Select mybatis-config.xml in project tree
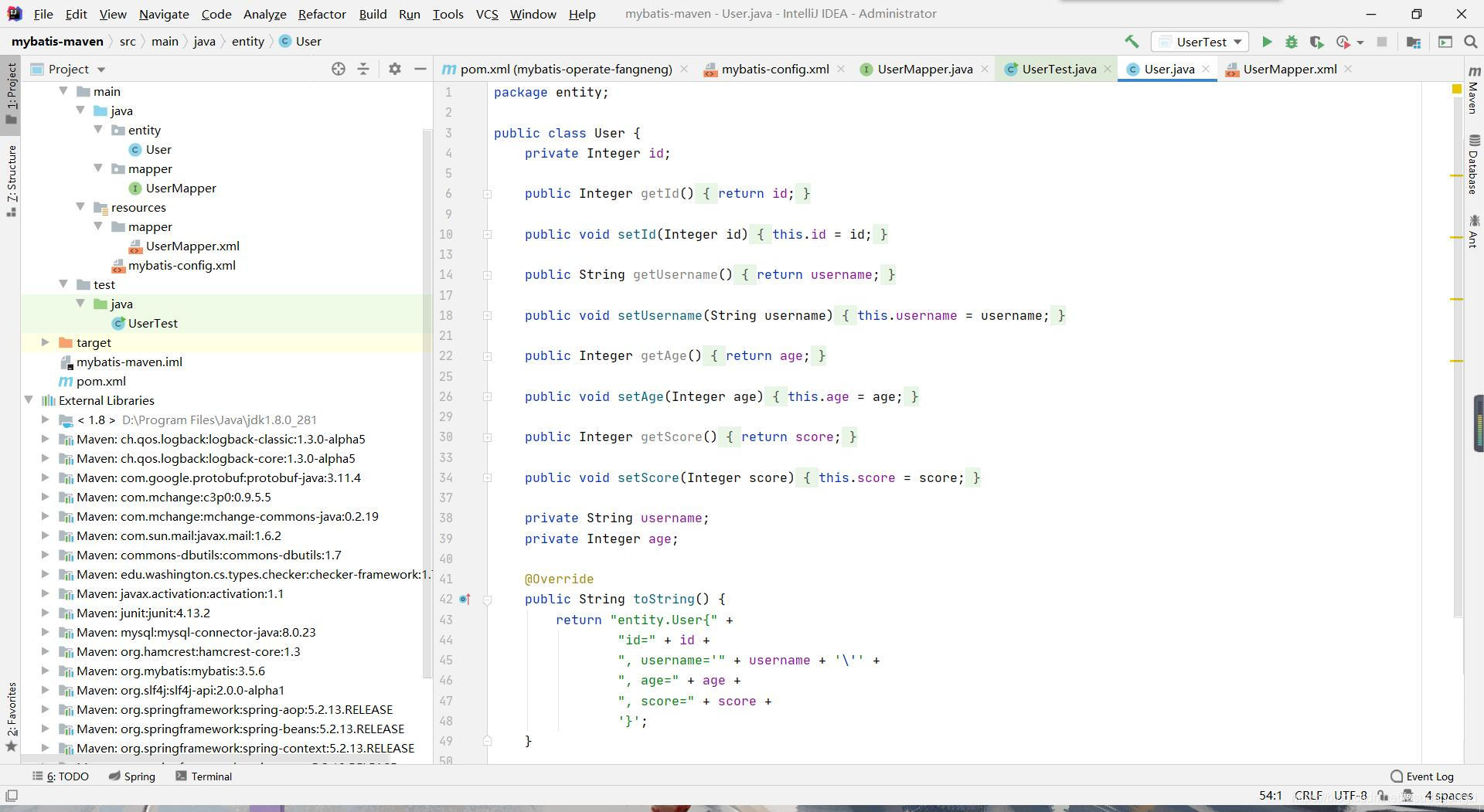1484x812 pixels. [x=182, y=265]
